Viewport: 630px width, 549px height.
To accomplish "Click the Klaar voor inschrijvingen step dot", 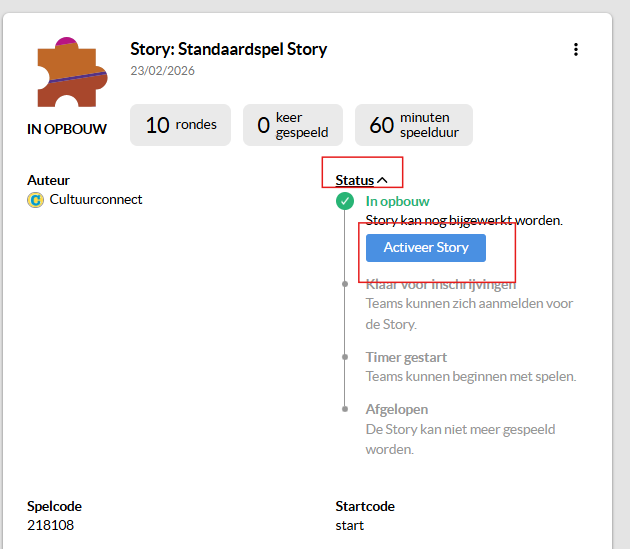I will [x=345, y=284].
